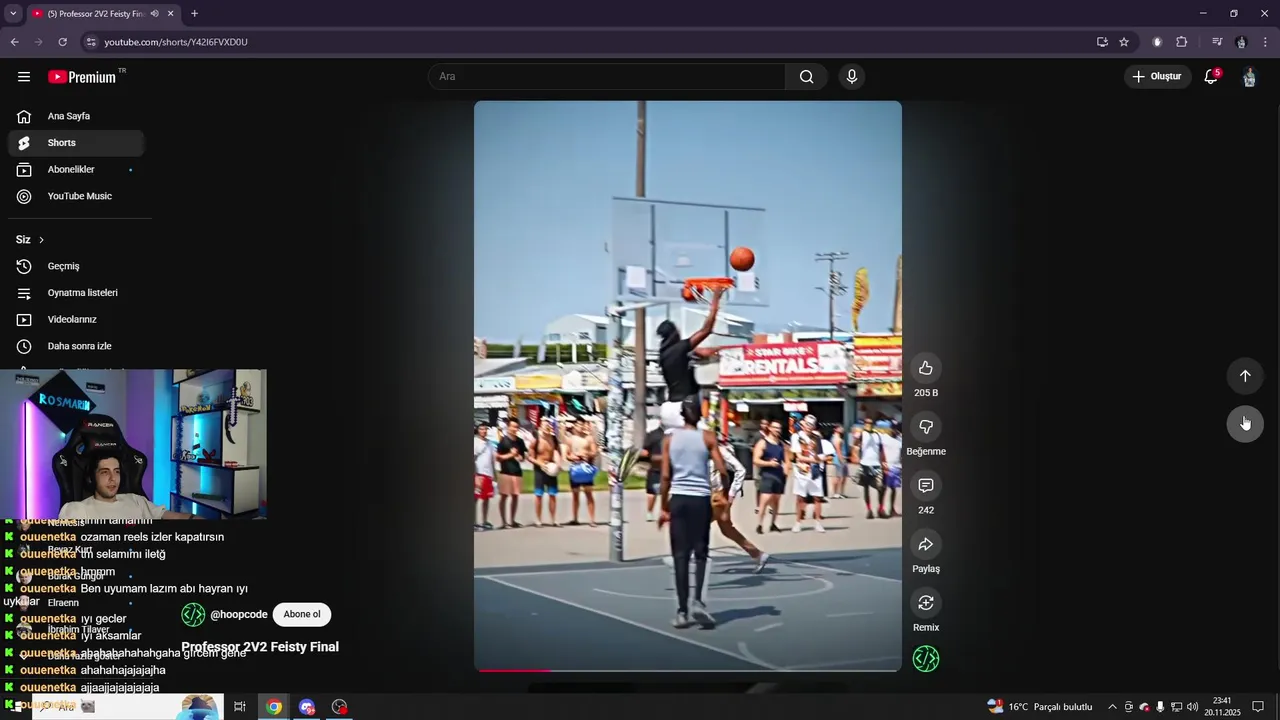
Task: Start voice search with microphone icon
Action: (x=851, y=77)
